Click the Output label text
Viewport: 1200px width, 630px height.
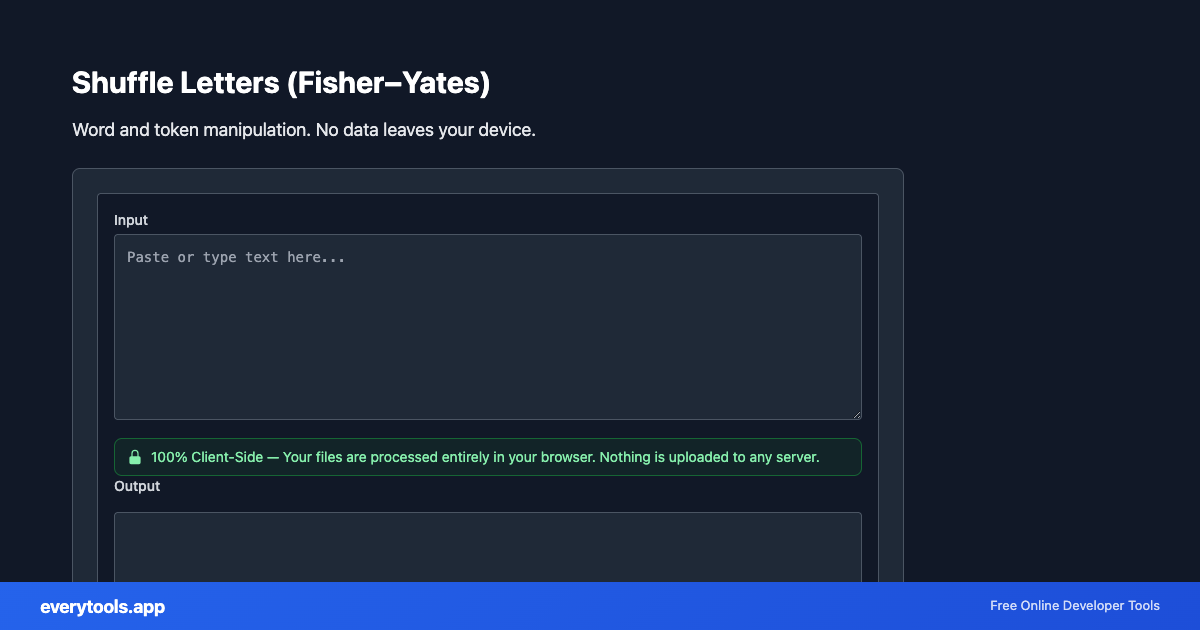click(x=137, y=486)
